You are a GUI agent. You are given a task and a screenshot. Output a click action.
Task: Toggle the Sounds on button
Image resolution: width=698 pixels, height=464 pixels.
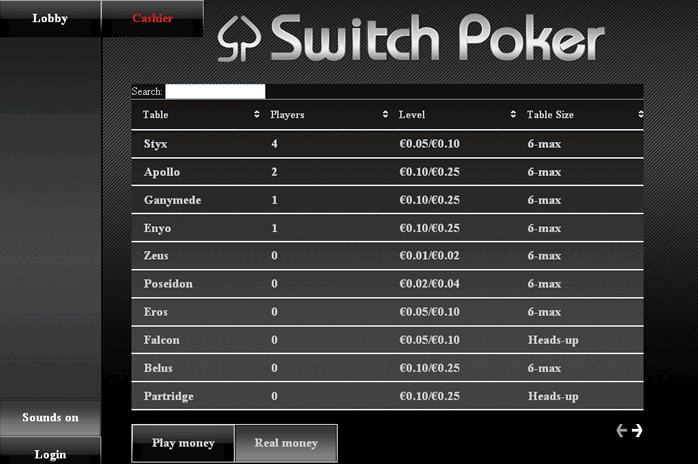pos(50,417)
